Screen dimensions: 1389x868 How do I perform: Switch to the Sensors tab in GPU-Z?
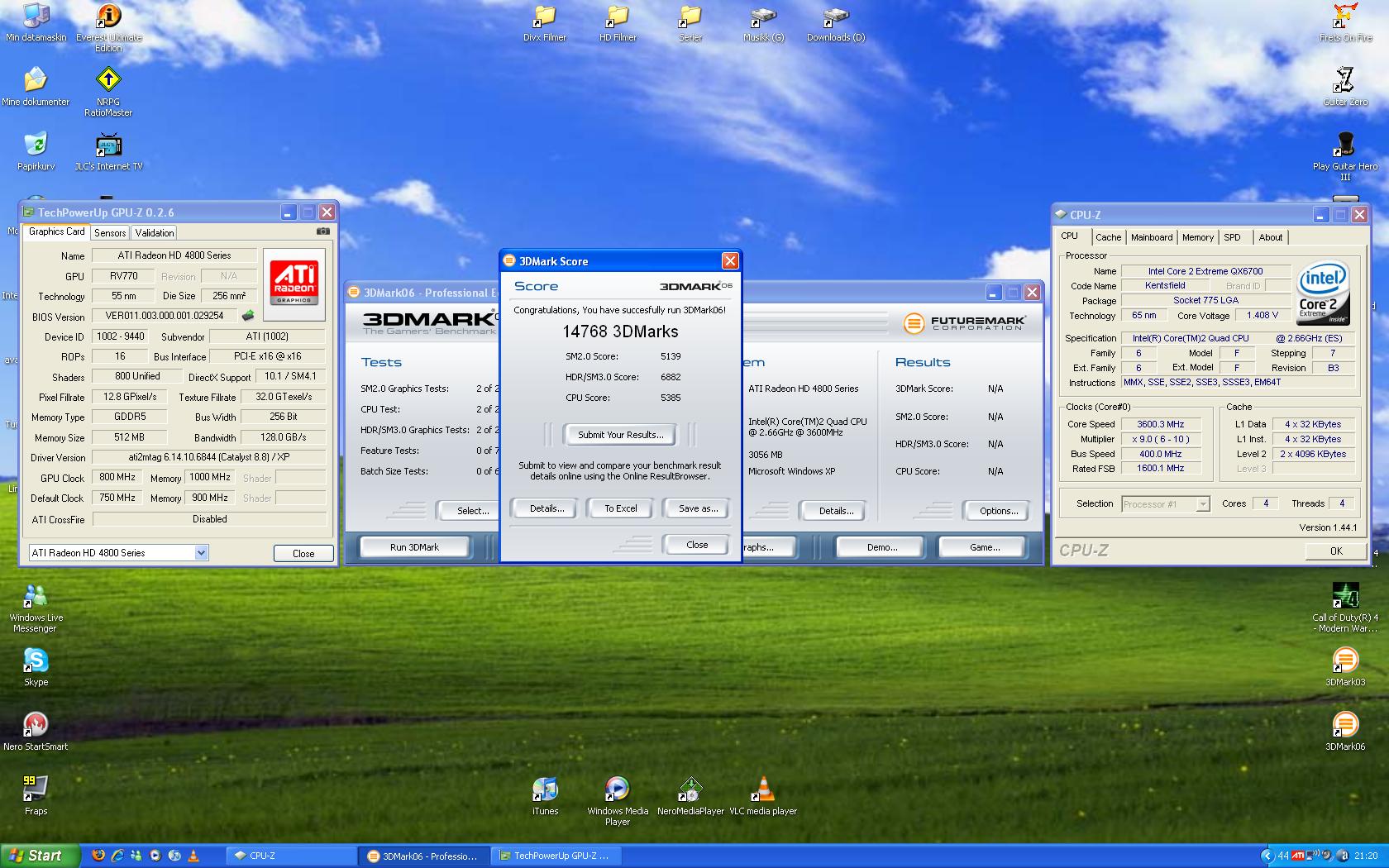(x=110, y=233)
